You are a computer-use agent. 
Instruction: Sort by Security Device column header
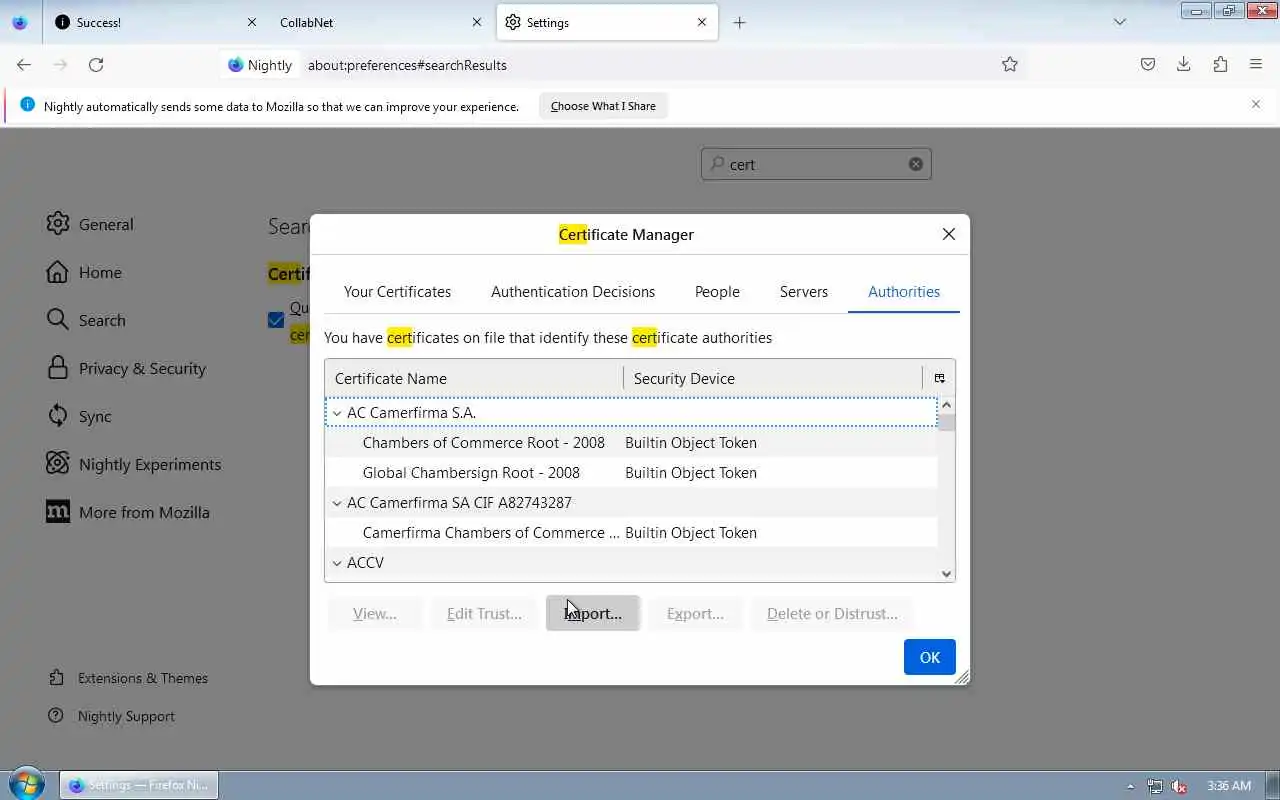[773, 378]
